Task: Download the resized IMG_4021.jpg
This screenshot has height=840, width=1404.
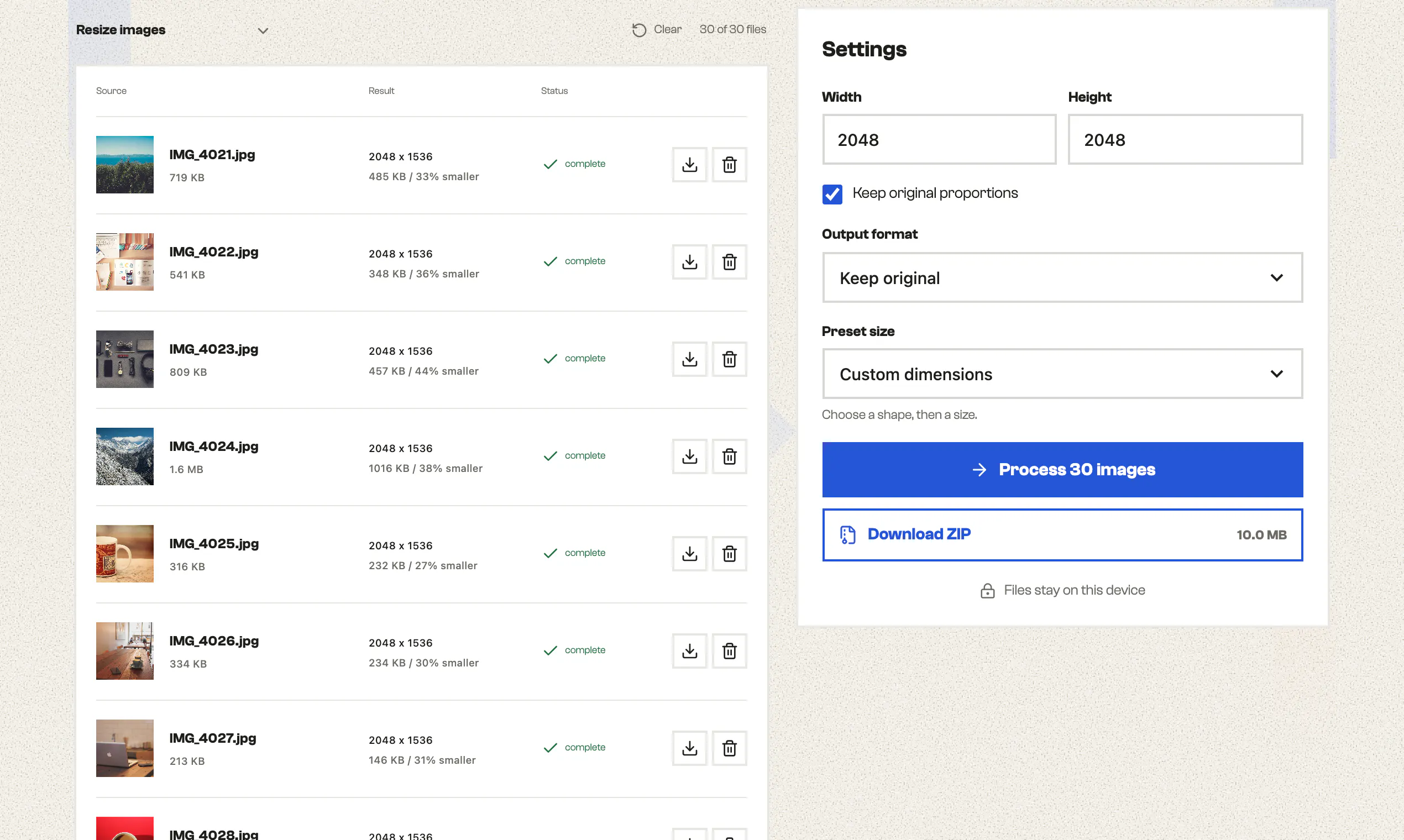Action: [689, 165]
